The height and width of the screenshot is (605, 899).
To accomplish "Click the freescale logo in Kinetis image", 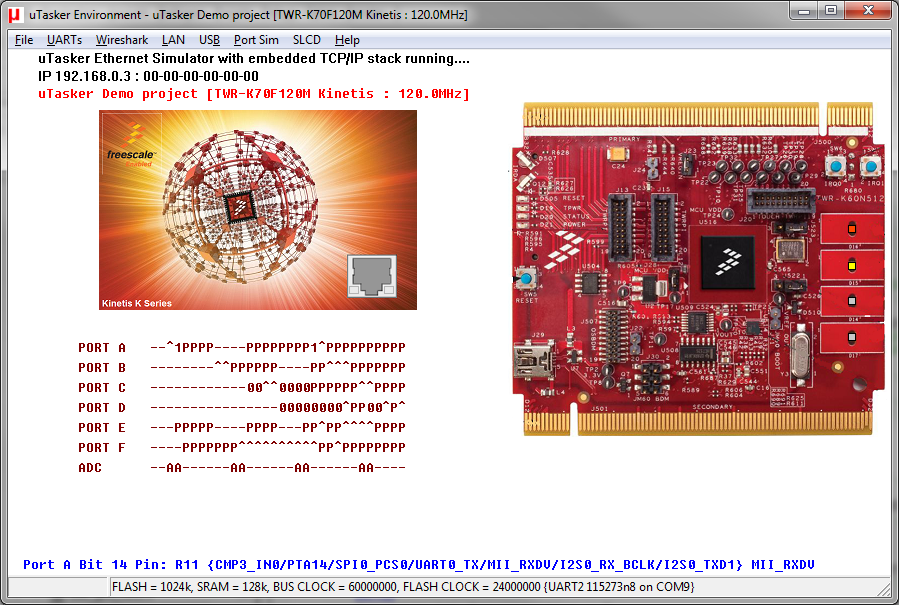I will tap(131, 145).
